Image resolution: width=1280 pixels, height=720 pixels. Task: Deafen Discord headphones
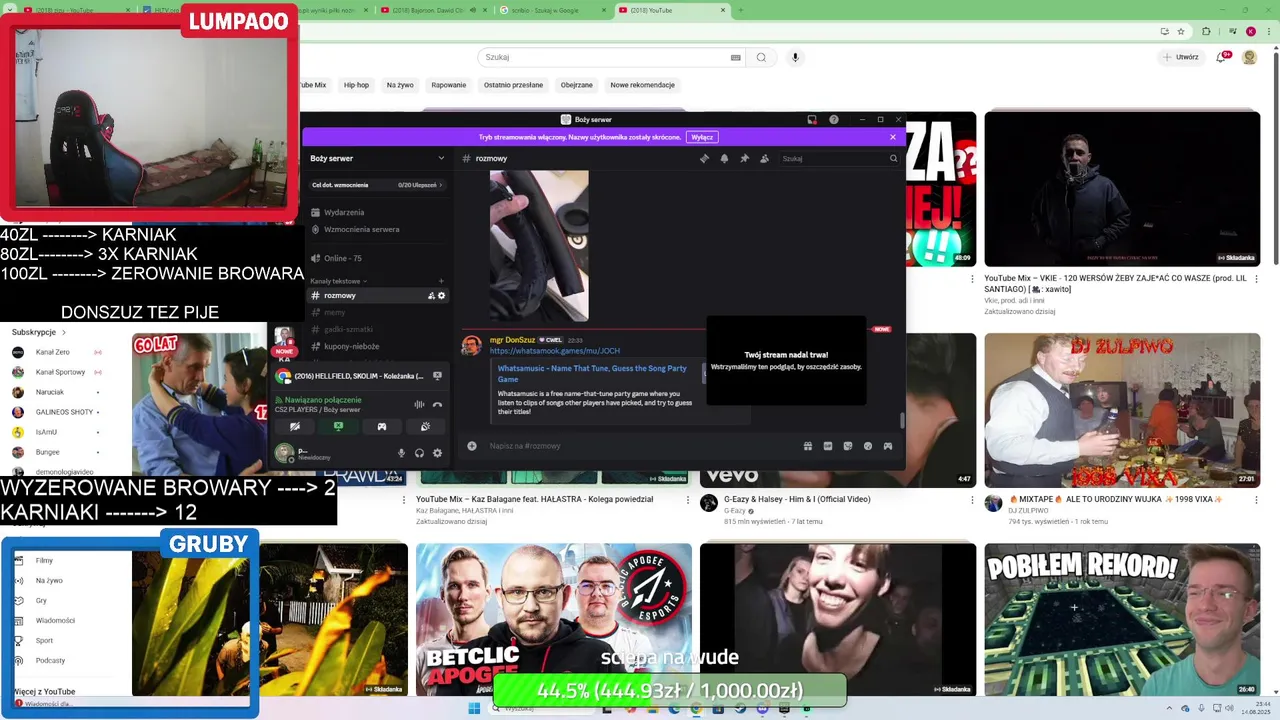click(419, 453)
